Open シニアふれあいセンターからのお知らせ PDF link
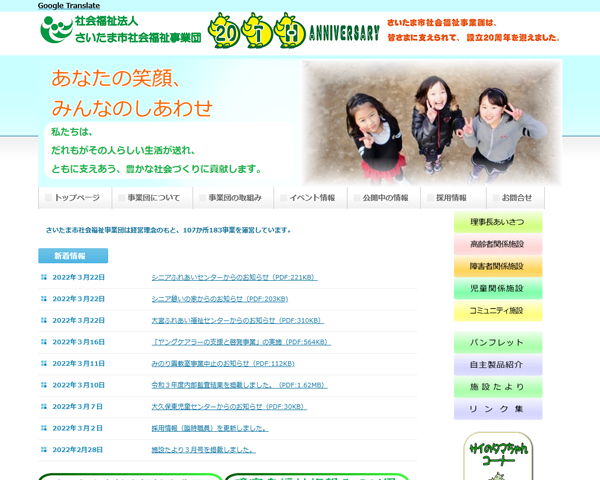The width and height of the screenshot is (600, 480). pyautogui.click(x=234, y=278)
